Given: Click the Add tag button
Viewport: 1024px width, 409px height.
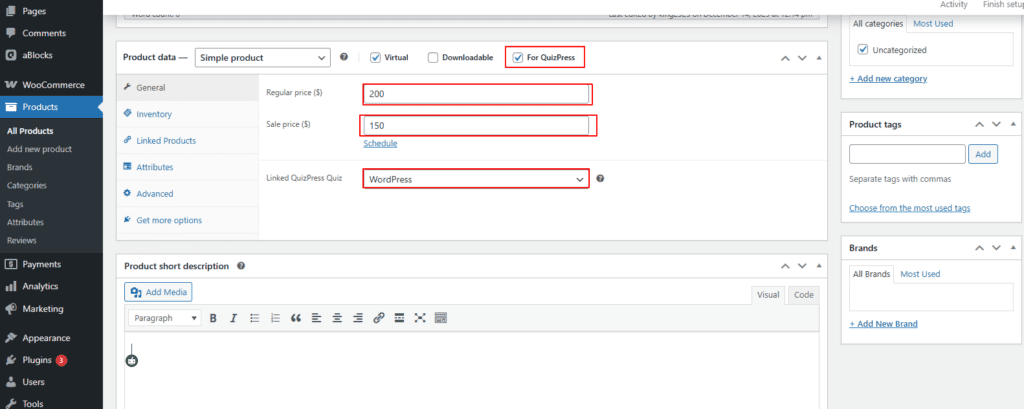Looking at the screenshot, I should click(983, 154).
